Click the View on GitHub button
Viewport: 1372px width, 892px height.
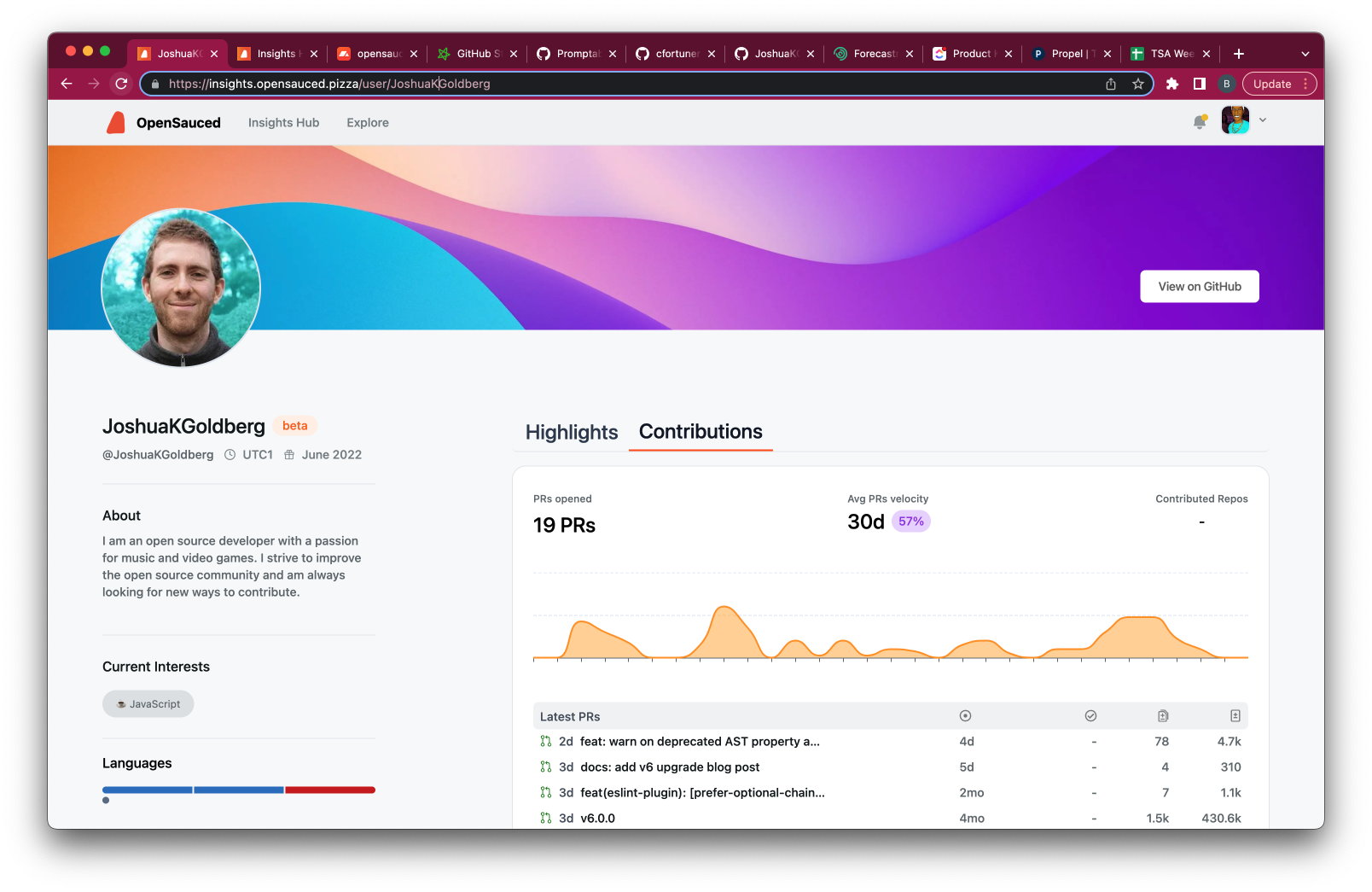click(1200, 286)
